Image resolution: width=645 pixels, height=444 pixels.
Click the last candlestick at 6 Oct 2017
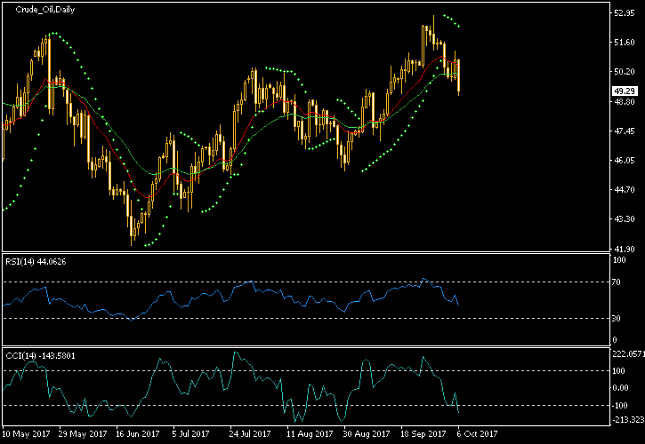click(459, 77)
